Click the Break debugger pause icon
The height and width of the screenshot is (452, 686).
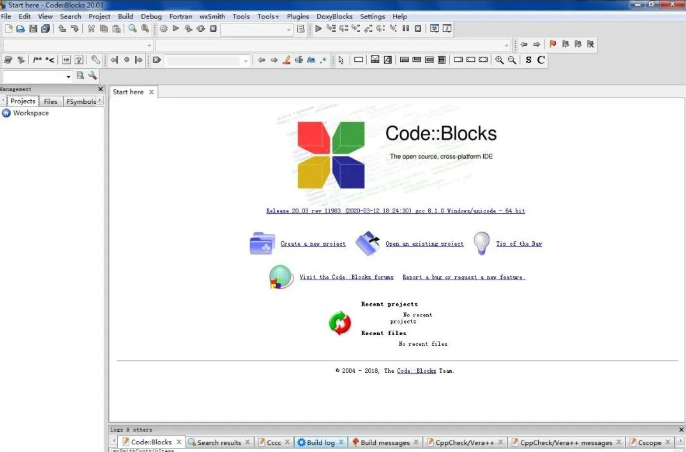coord(406,29)
